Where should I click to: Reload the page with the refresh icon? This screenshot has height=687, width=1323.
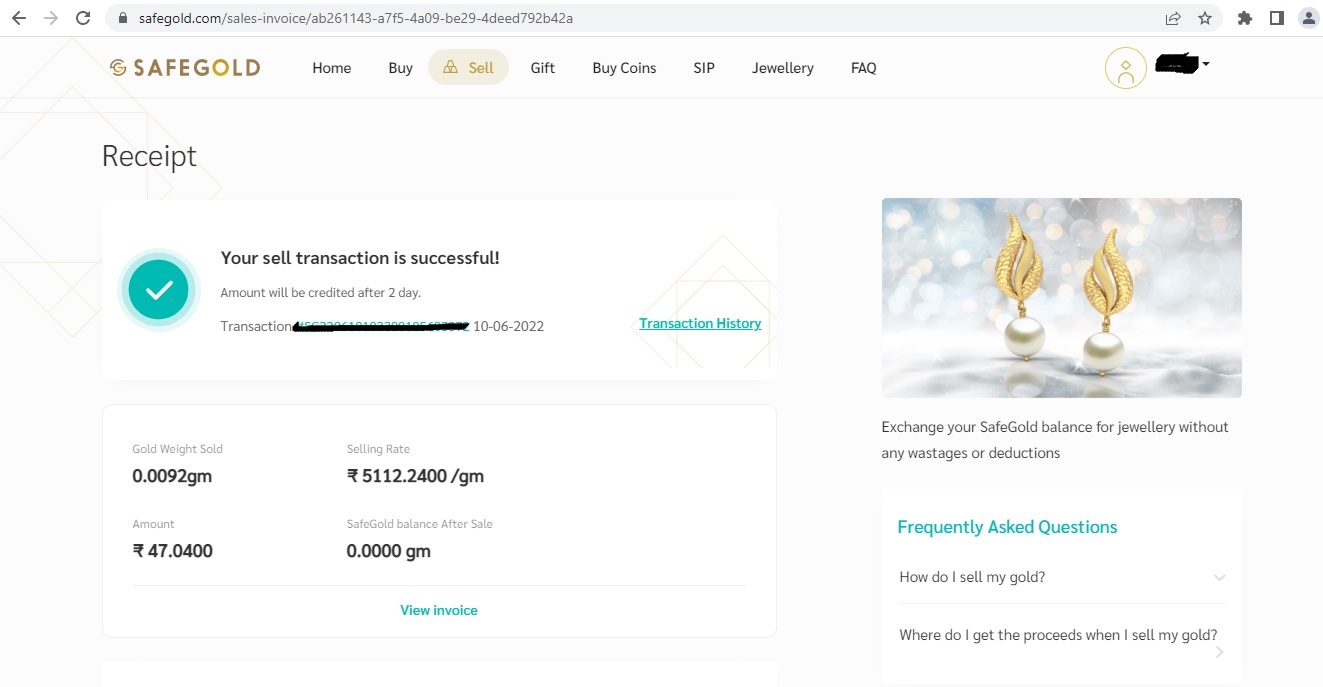point(83,18)
